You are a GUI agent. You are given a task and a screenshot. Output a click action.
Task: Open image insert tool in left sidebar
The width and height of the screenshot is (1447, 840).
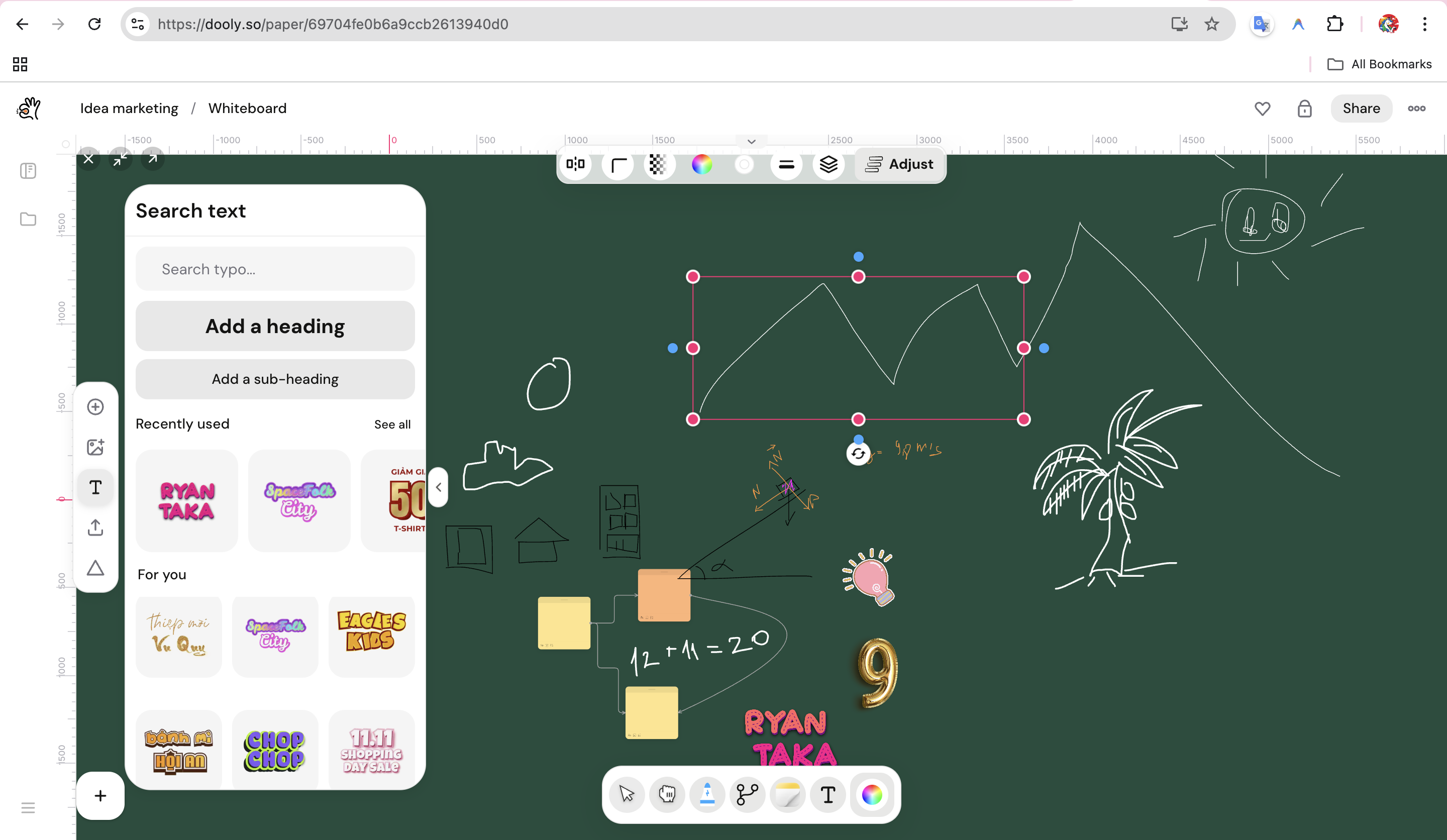pos(95,447)
